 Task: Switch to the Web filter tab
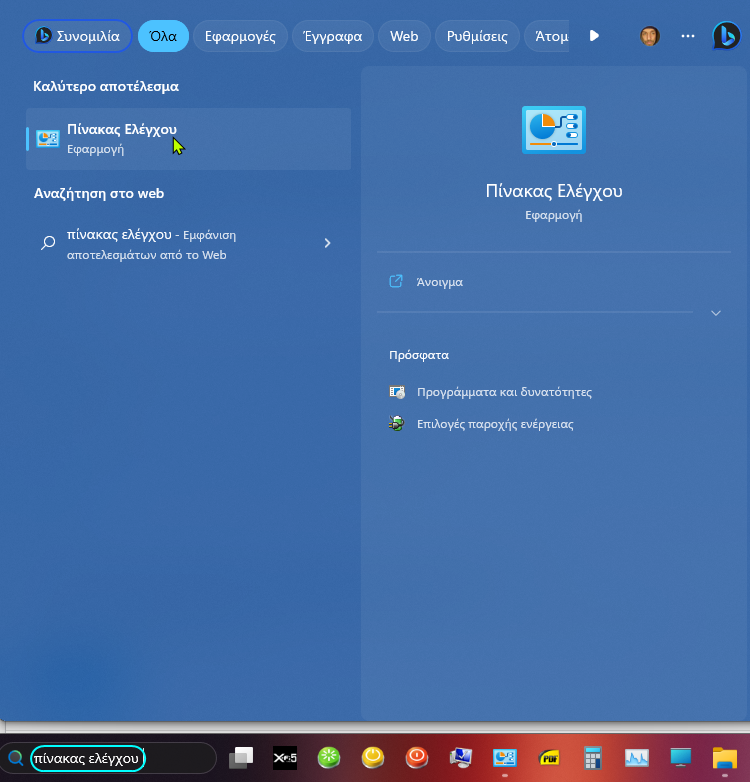coord(404,36)
